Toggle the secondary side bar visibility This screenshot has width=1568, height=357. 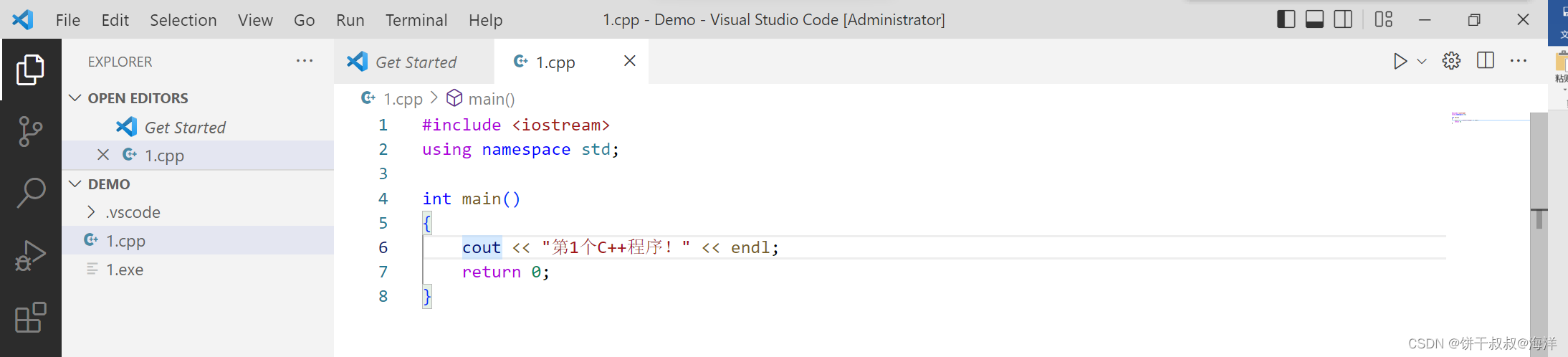coord(1343,19)
